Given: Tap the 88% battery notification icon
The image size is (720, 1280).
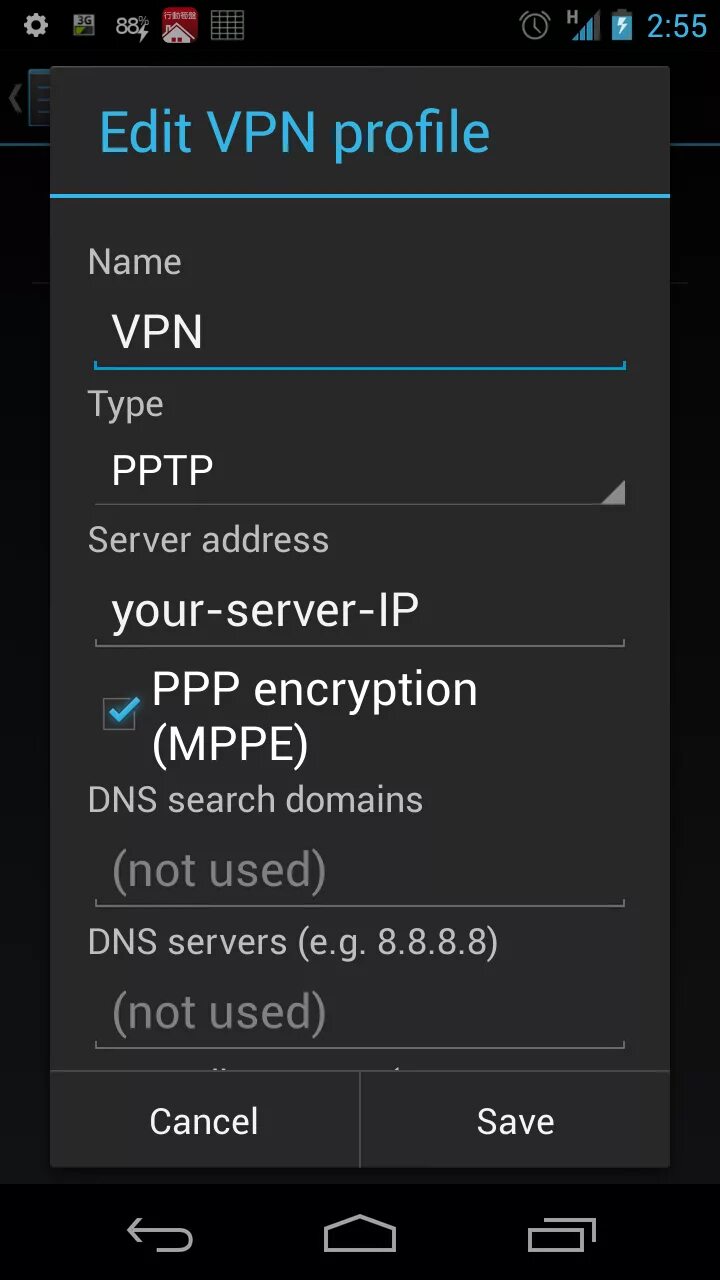Looking at the screenshot, I should tap(131, 25).
